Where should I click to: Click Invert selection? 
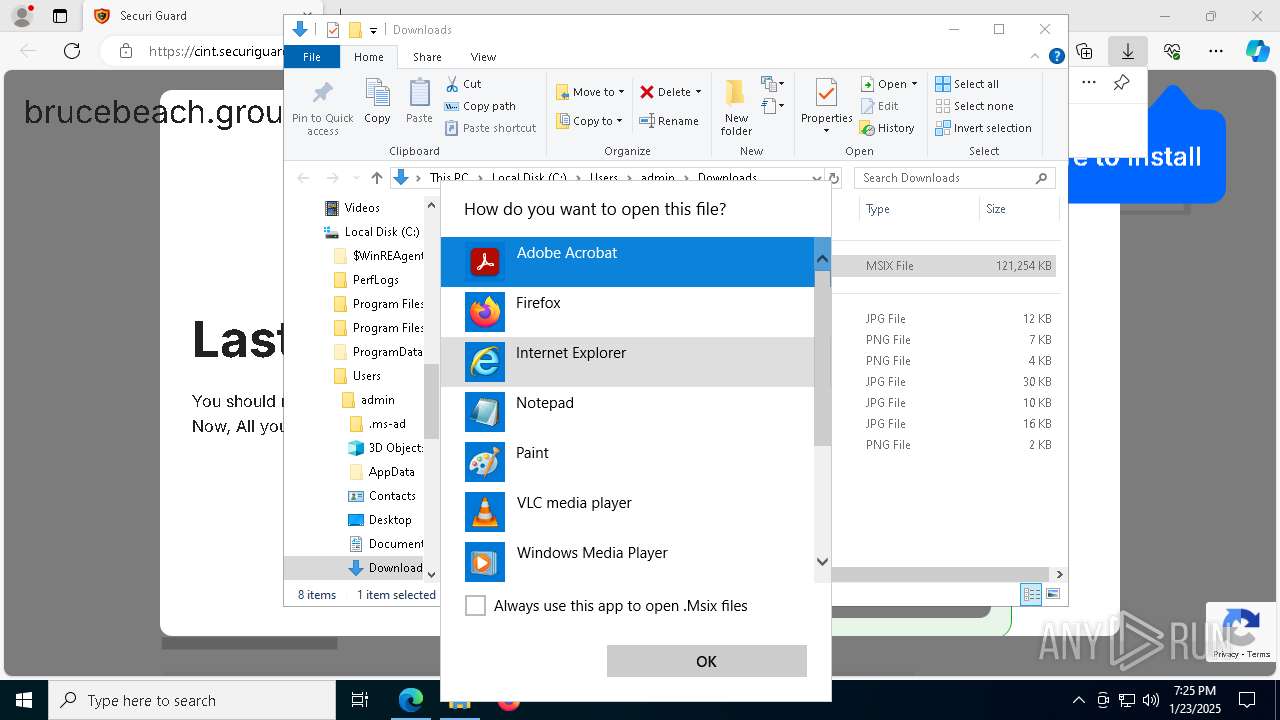click(x=983, y=128)
